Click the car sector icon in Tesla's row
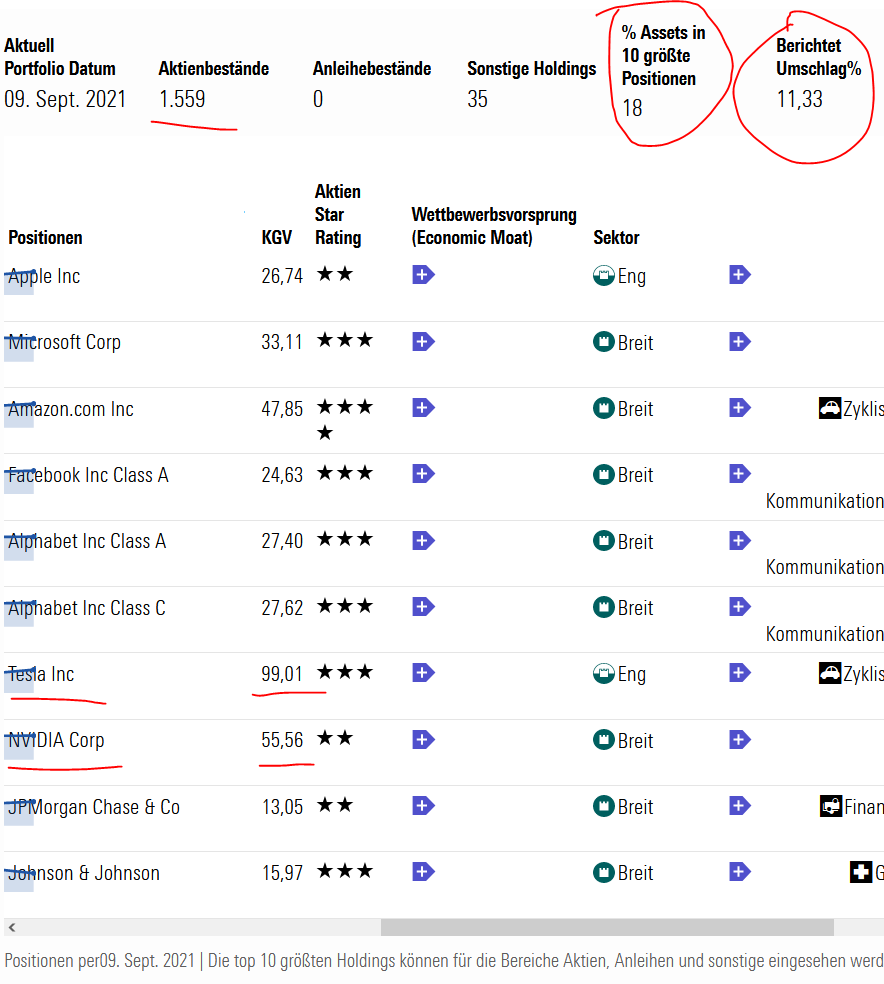The image size is (884, 984). coord(830,673)
